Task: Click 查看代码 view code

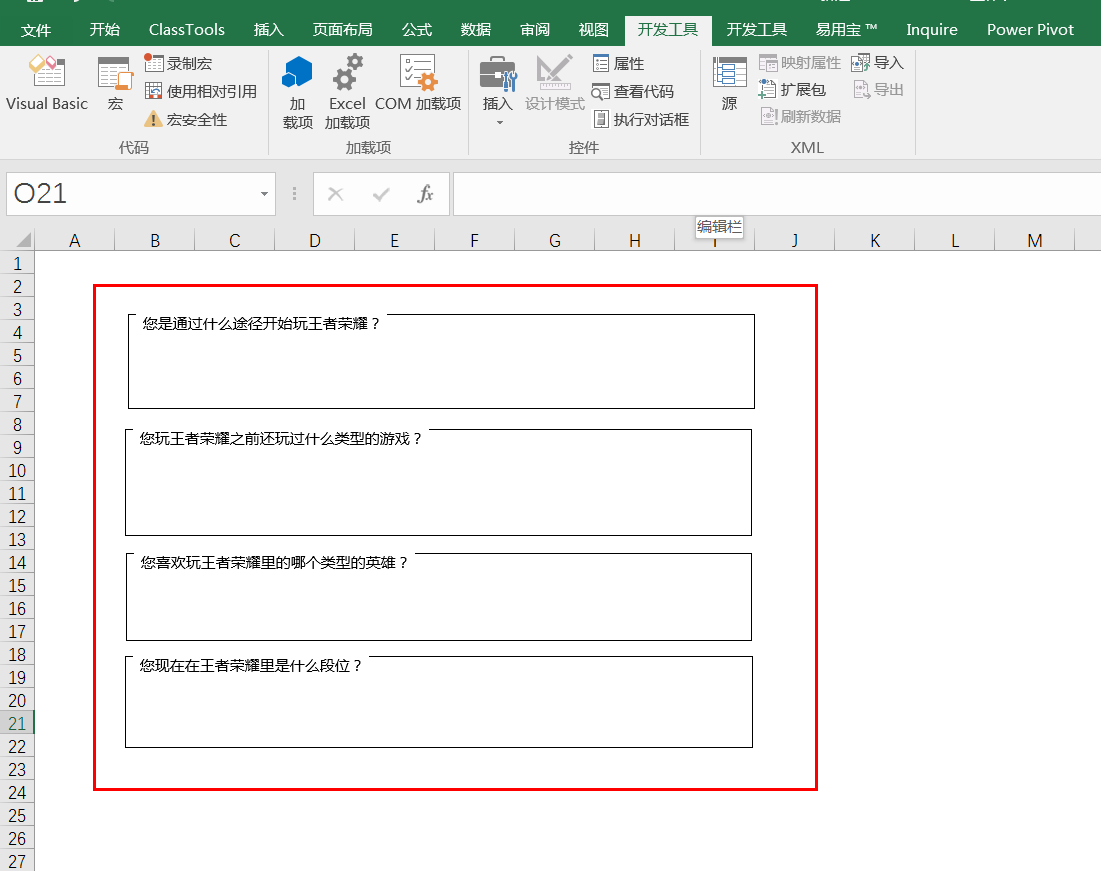Action: [x=633, y=91]
